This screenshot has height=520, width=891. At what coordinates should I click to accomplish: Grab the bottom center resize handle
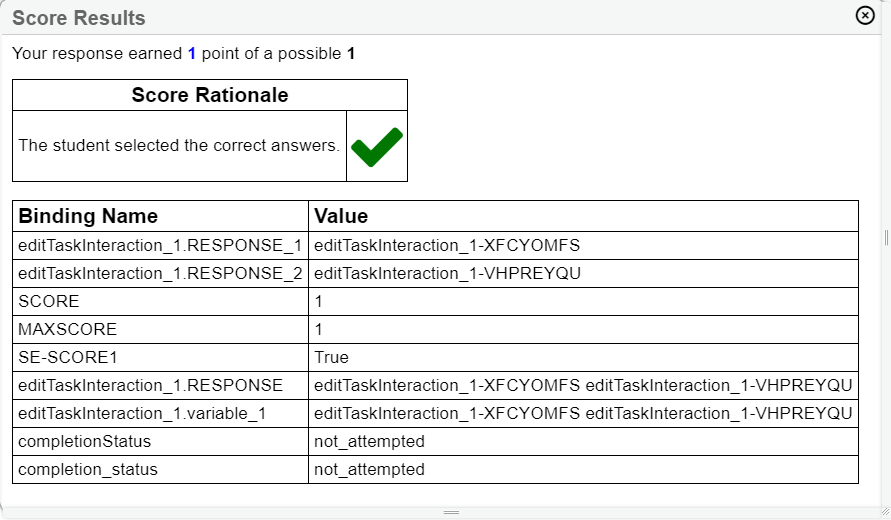pos(451,513)
